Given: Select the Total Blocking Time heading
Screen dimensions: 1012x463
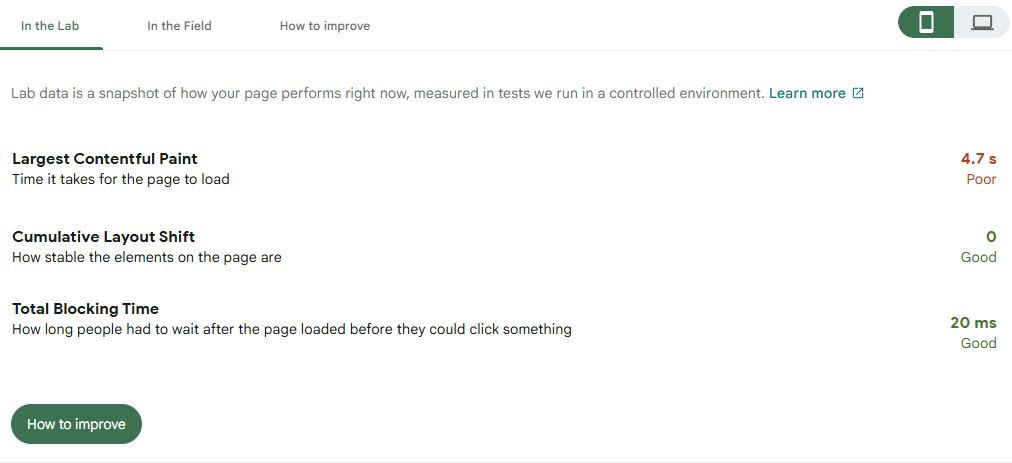Looking at the screenshot, I should pos(85,309).
